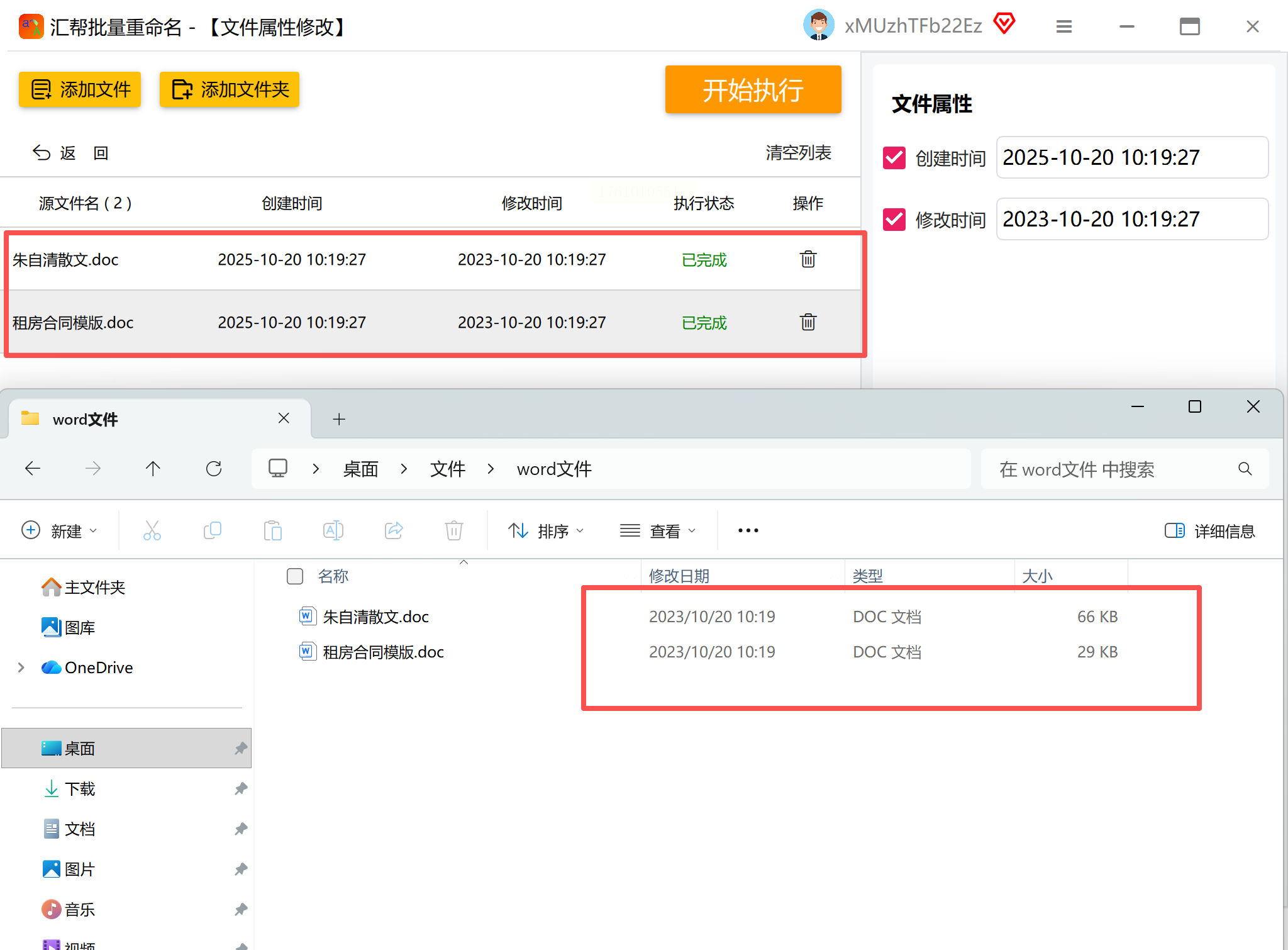Open the hamburger menu in title bar

click(x=1063, y=26)
